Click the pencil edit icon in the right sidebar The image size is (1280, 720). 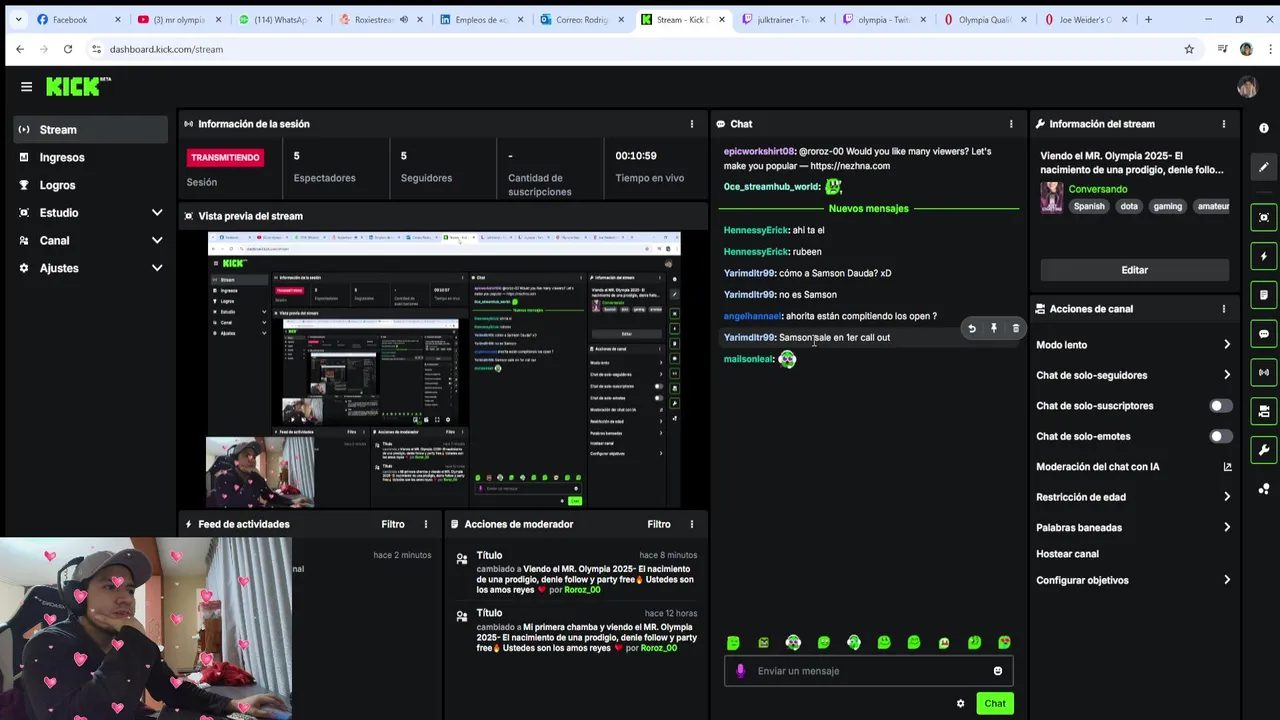[x=1264, y=167]
